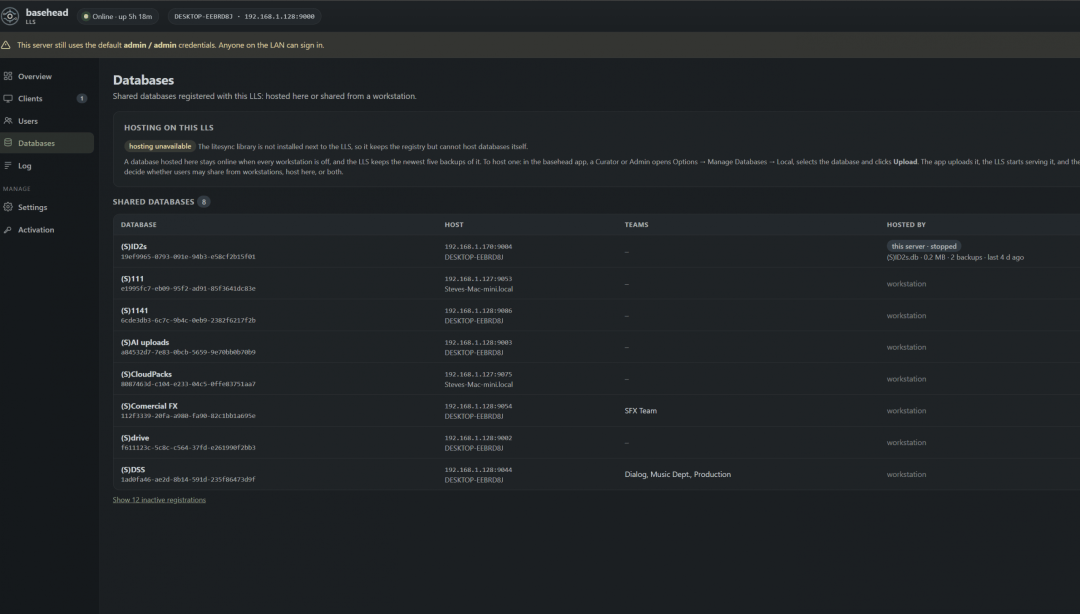Select the (S)CloudPacks database name
1080x614 pixels.
[146, 374]
